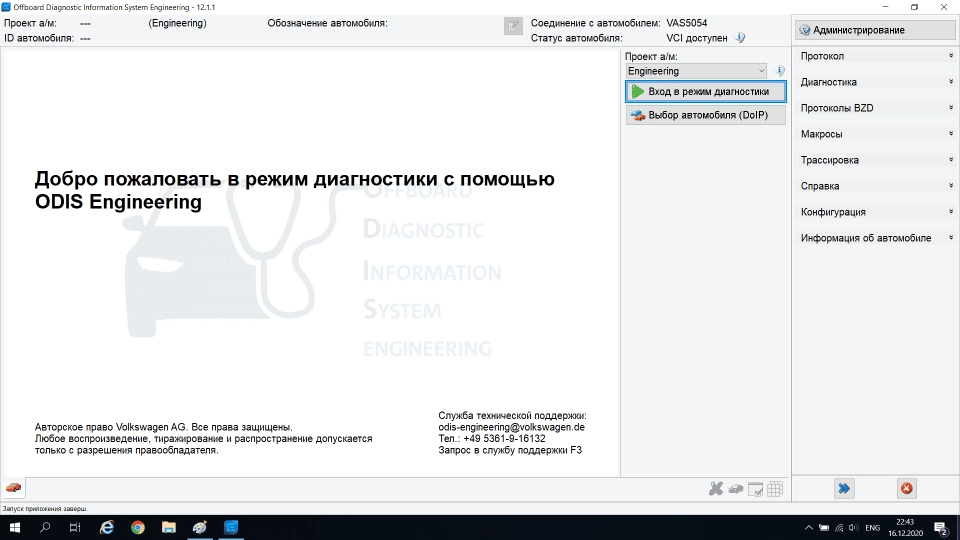Click Выбор автомобиля (DoIP) button
Image resolution: width=960 pixels, height=540 pixels.
click(x=705, y=115)
